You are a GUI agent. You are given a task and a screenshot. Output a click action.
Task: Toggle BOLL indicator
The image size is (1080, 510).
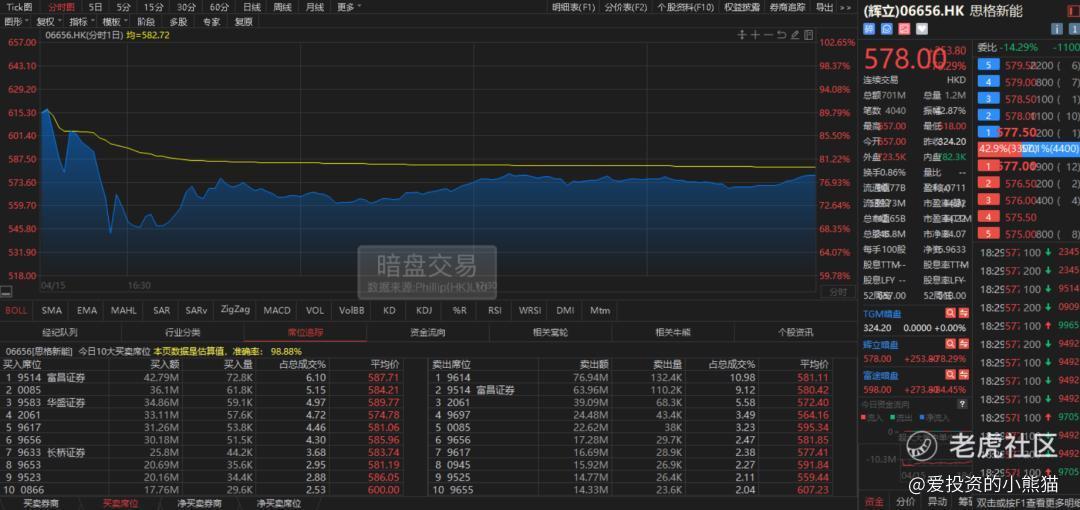16,310
